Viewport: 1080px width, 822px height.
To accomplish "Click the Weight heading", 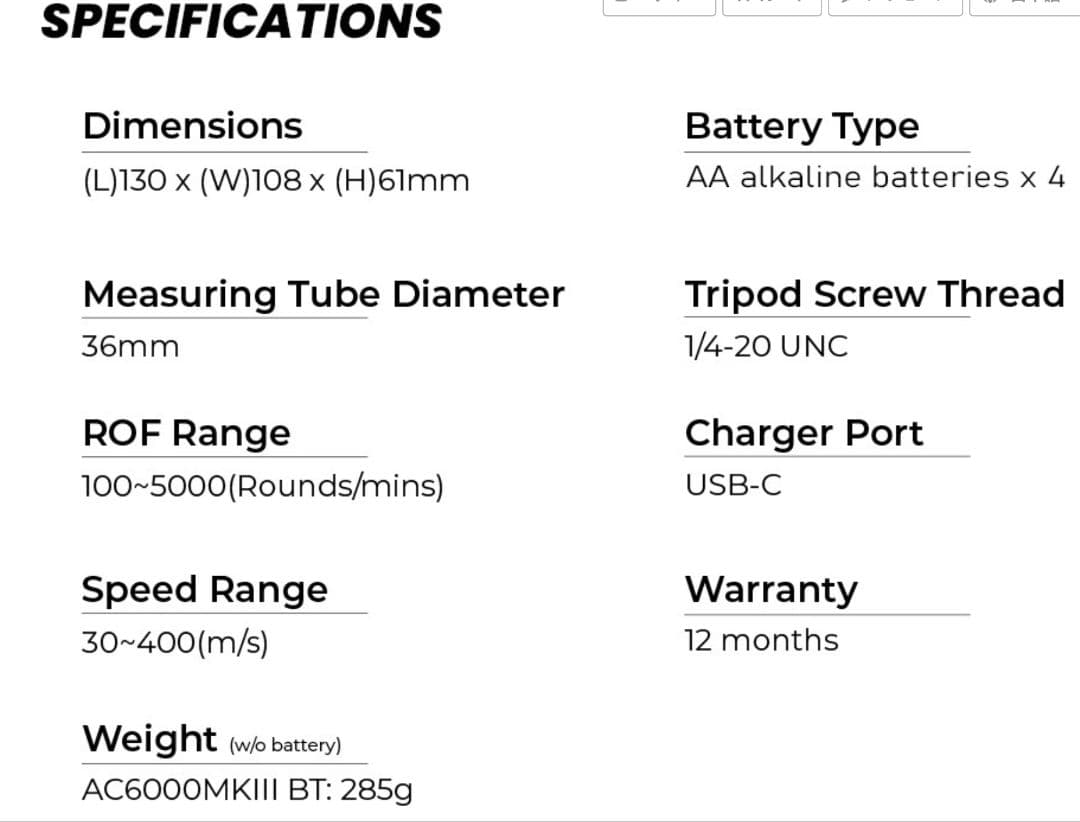I will (149, 739).
